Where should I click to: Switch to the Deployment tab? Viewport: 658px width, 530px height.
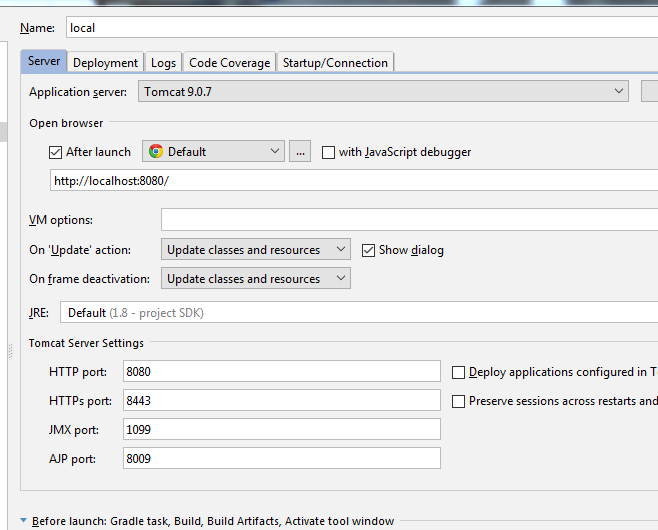(105, 63)
